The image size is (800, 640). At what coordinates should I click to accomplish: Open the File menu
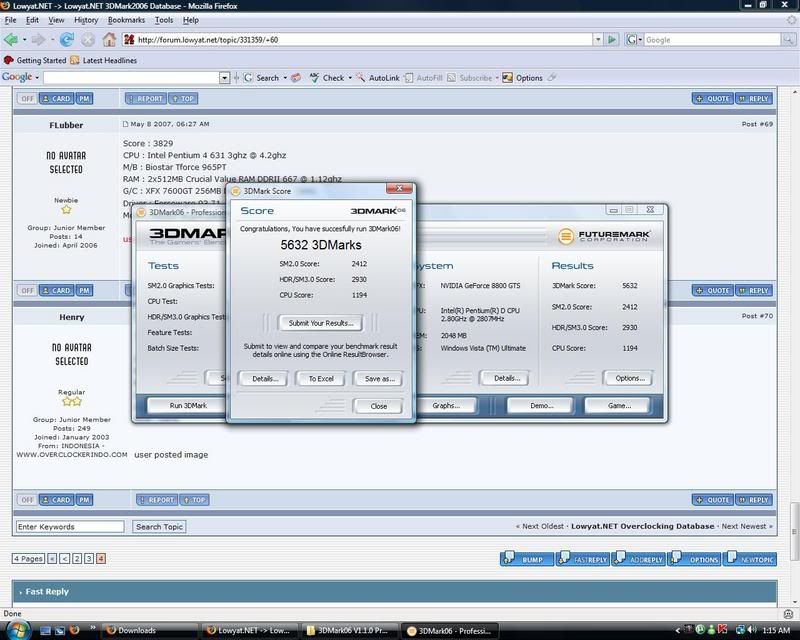[x=10, y=20]
